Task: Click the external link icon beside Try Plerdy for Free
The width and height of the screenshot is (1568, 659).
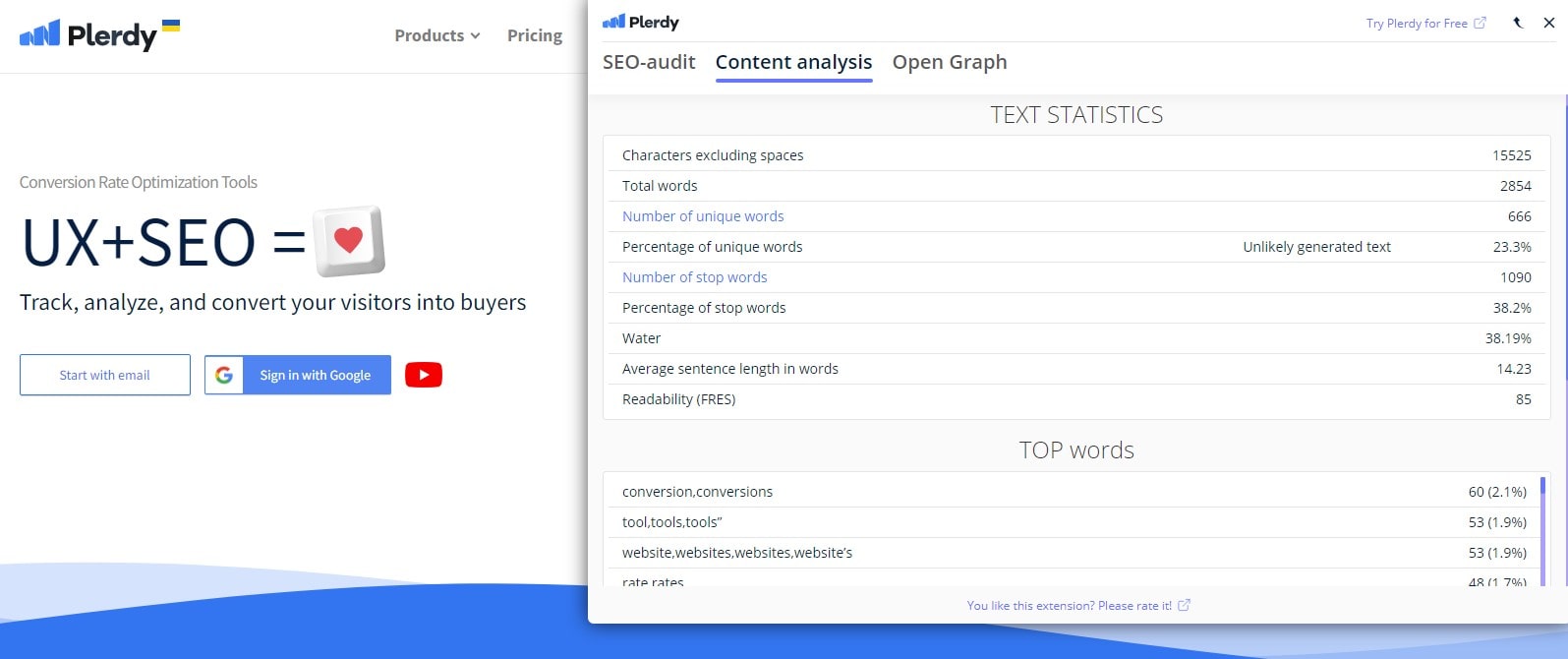Action: coord(1480,23)
